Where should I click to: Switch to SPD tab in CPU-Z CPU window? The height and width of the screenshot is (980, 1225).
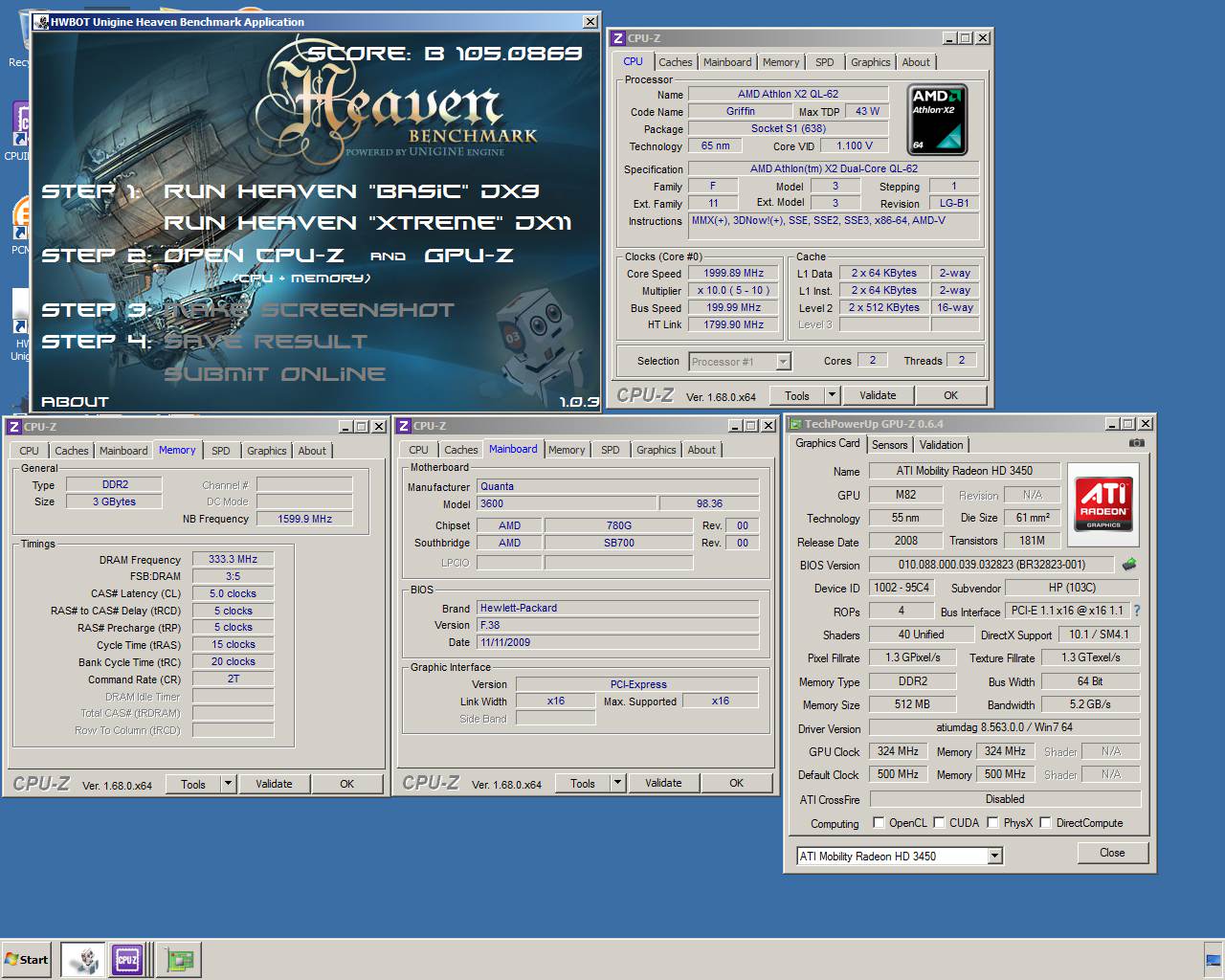824,62
